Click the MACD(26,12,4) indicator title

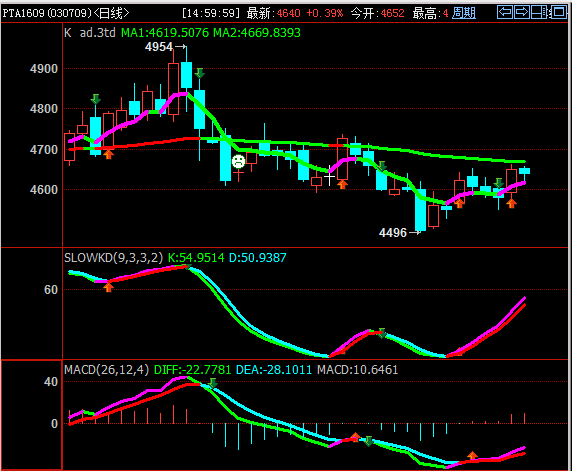coord(107,370)
